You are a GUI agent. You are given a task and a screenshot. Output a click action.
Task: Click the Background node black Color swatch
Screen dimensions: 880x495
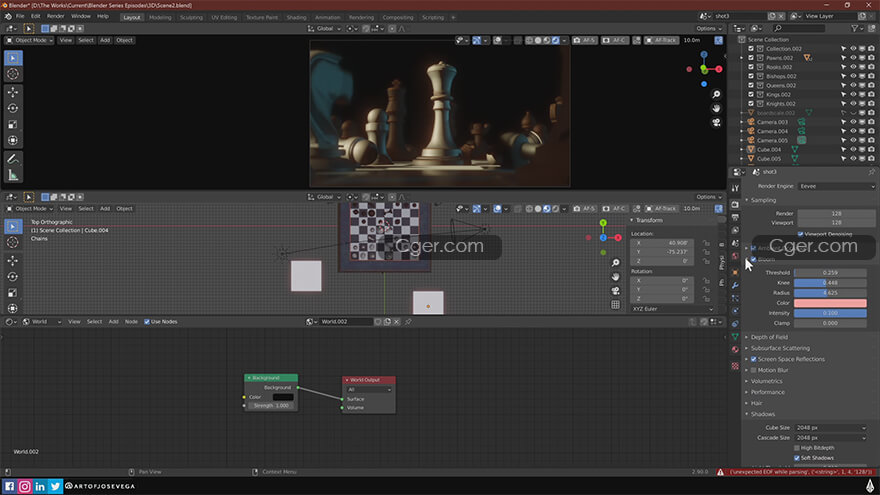[283, 397]
